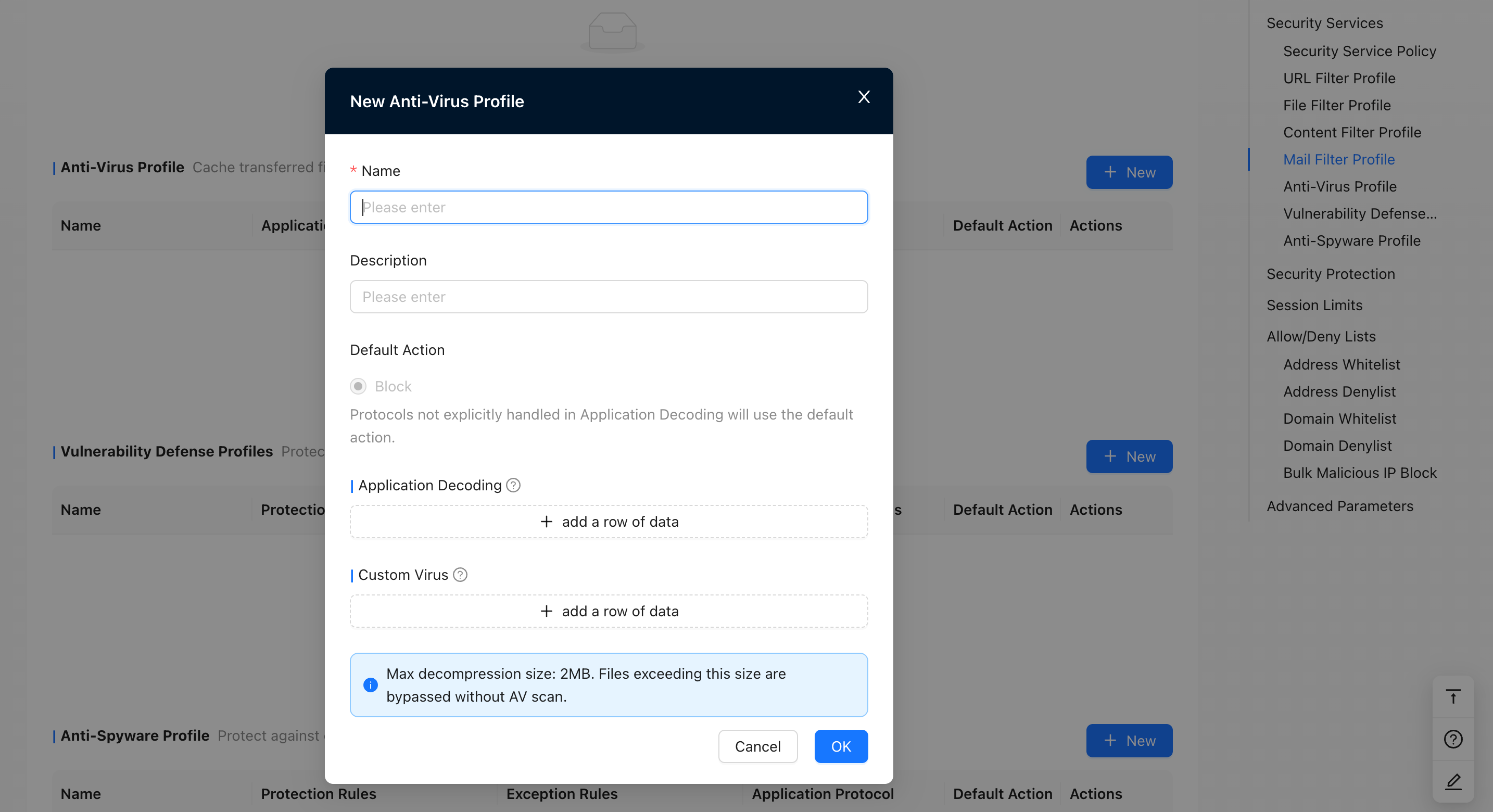The image size is (1493, 812).
Task: Click Application Protocol header in Anti-Spyware table
Action: pos(823,794)
